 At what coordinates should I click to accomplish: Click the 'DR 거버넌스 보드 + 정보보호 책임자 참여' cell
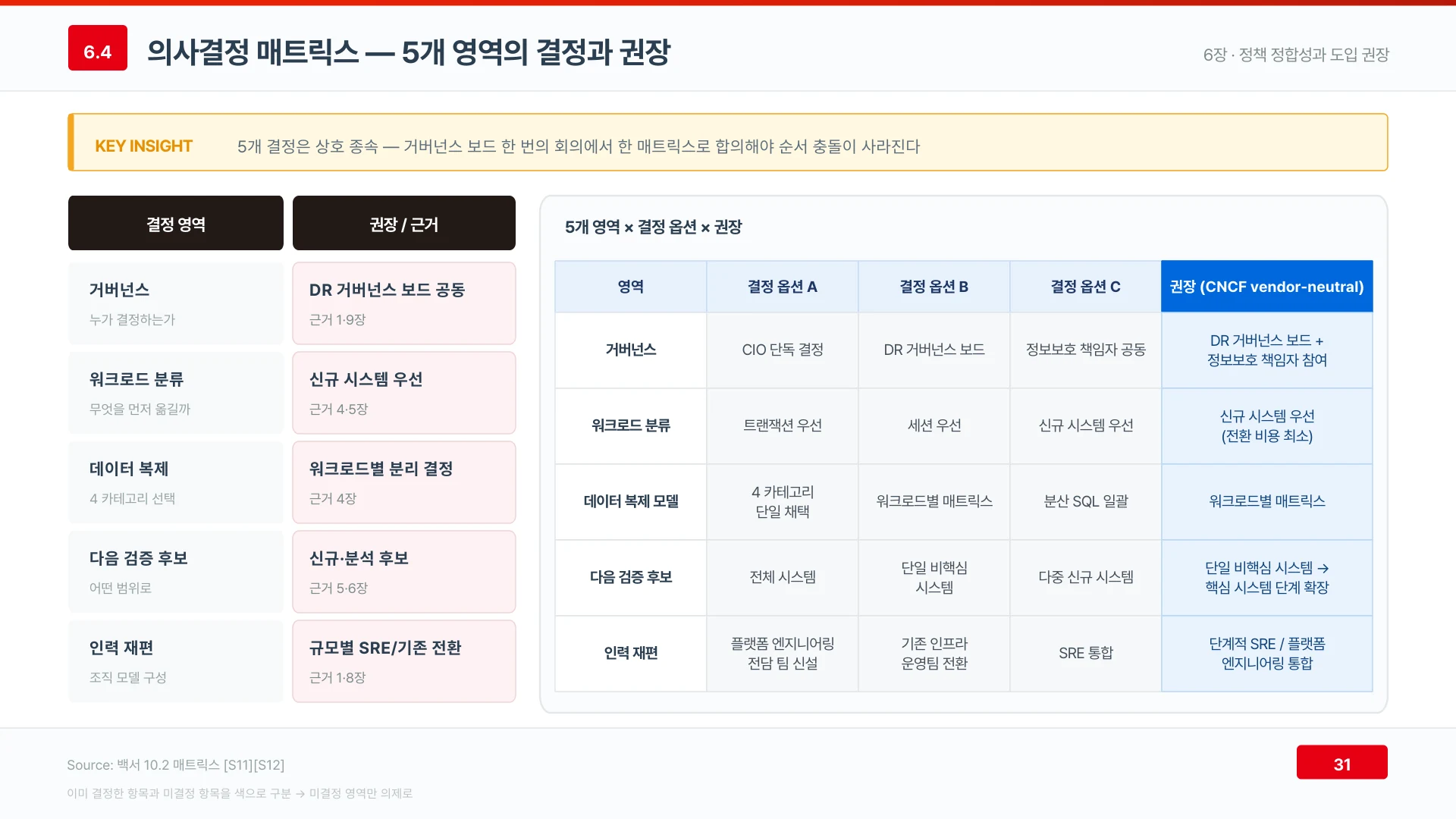(1267, 350)
